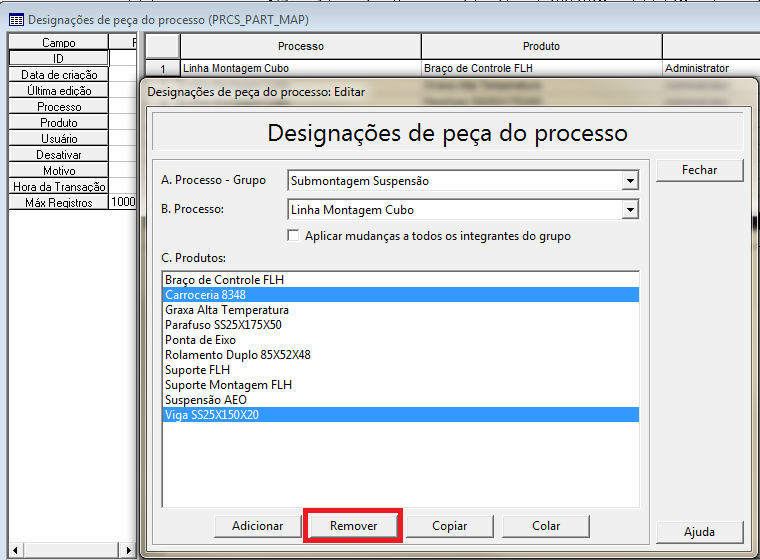The image size is (760, 560).
Task: Select Ponta de Eixo product
Action: (401, 340)
